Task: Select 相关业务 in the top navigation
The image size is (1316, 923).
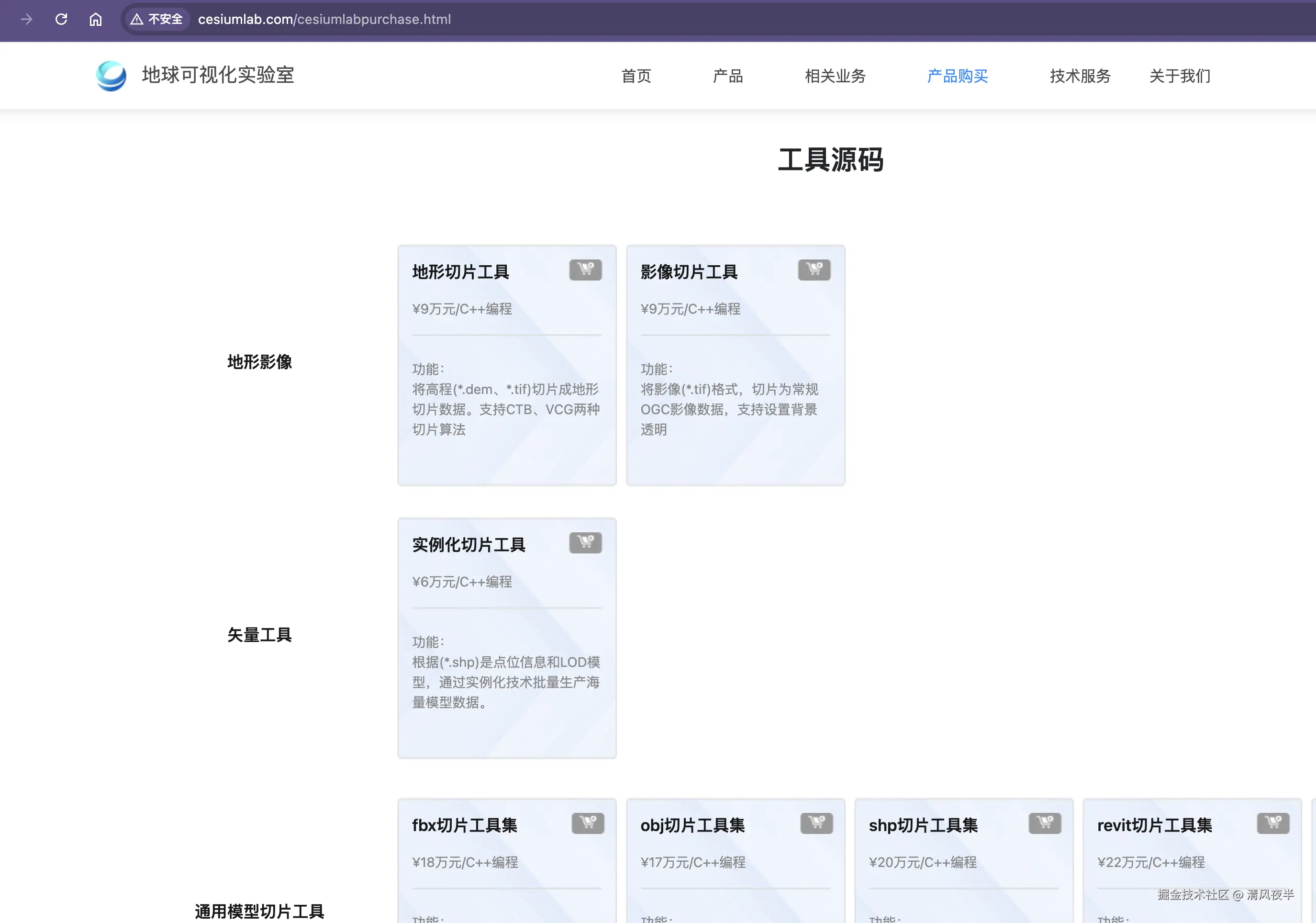Action: coord(835,76)
